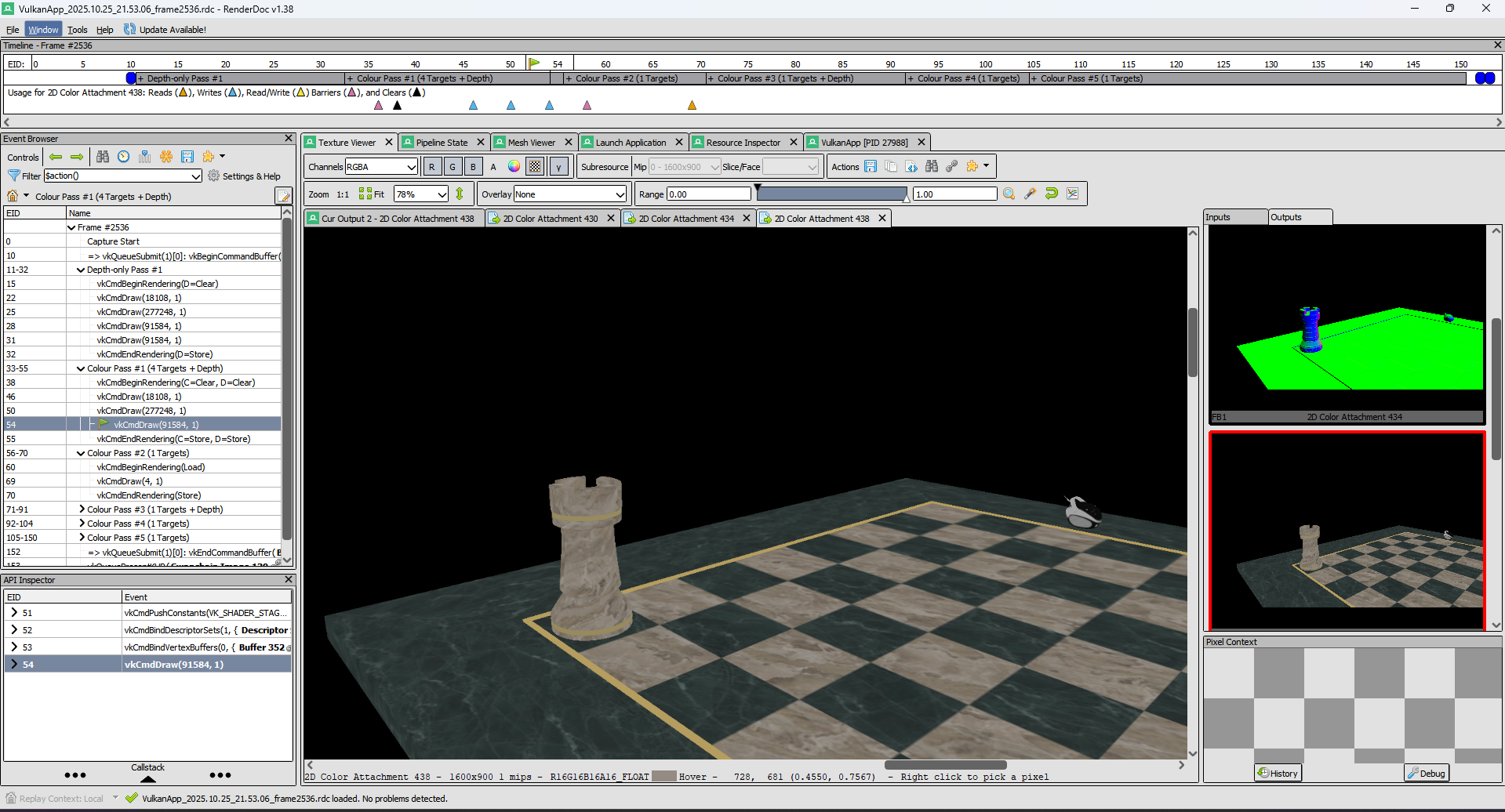Click the range slider bar
The image size is (1505, 812).
(x=831, y=194)
